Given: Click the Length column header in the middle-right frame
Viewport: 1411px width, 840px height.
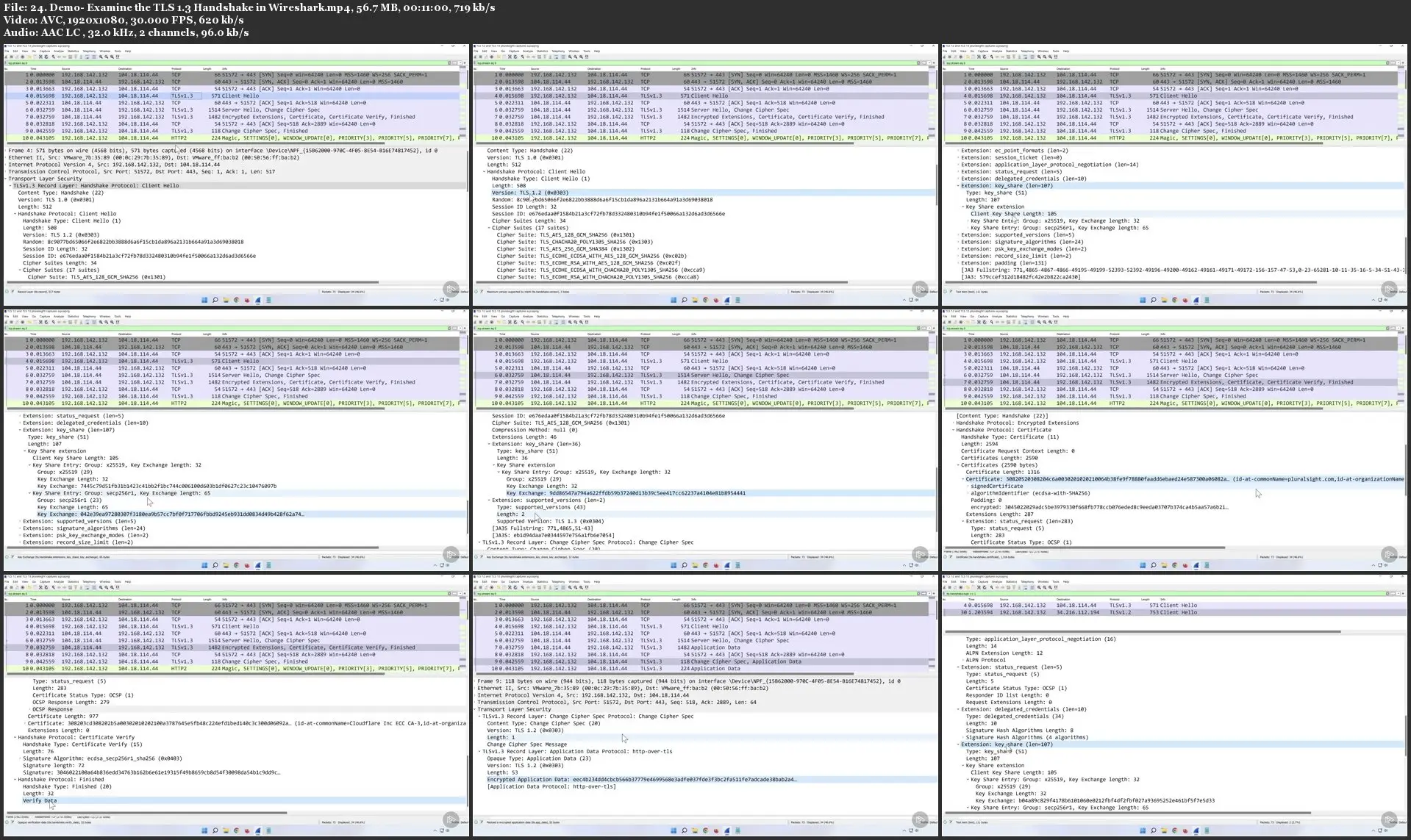Looking at the screenshot, I should pyautogui.click(x=1146, y=334).
